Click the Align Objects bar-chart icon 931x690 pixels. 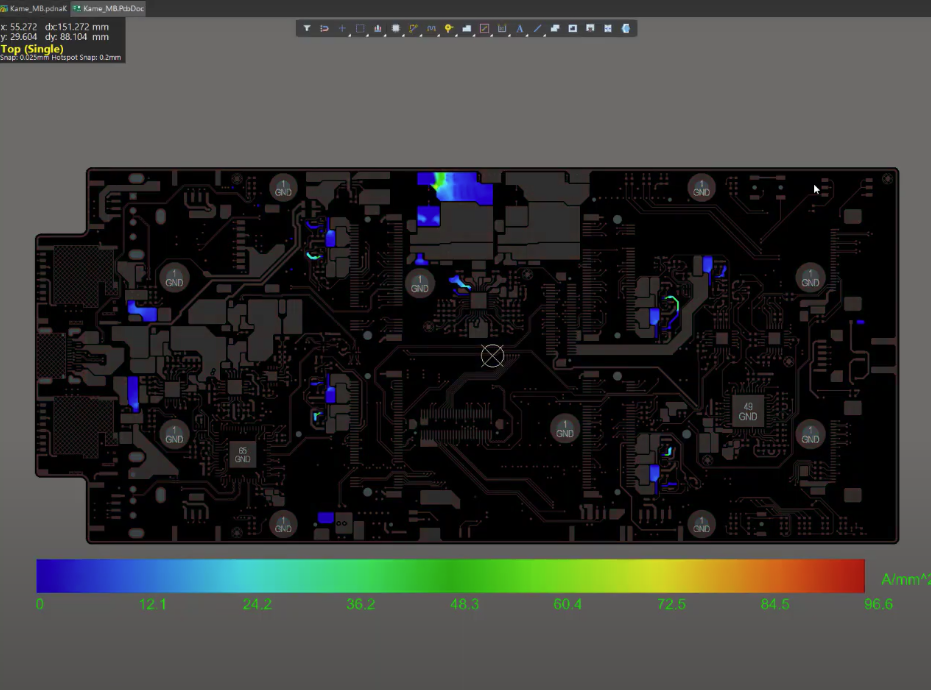(378, 29)
